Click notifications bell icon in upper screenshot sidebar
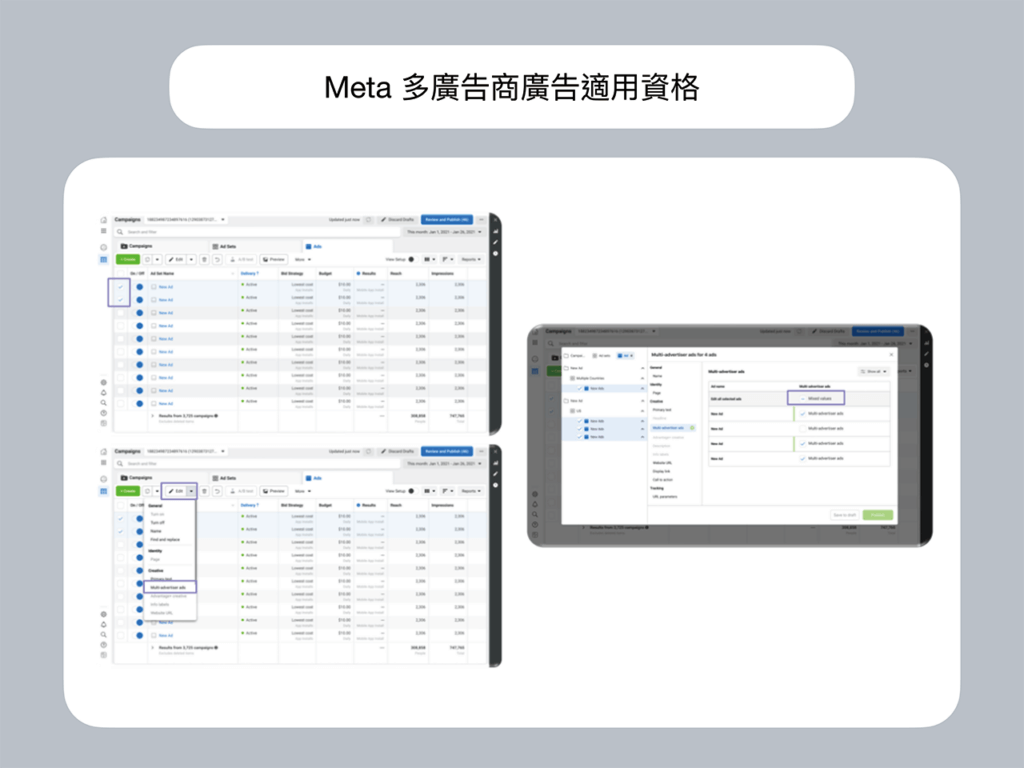 coord(103,392)
